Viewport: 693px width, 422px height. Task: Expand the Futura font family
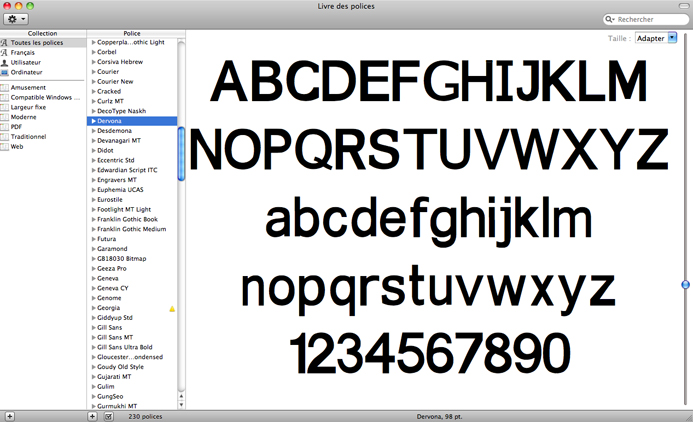coord(94,239)
